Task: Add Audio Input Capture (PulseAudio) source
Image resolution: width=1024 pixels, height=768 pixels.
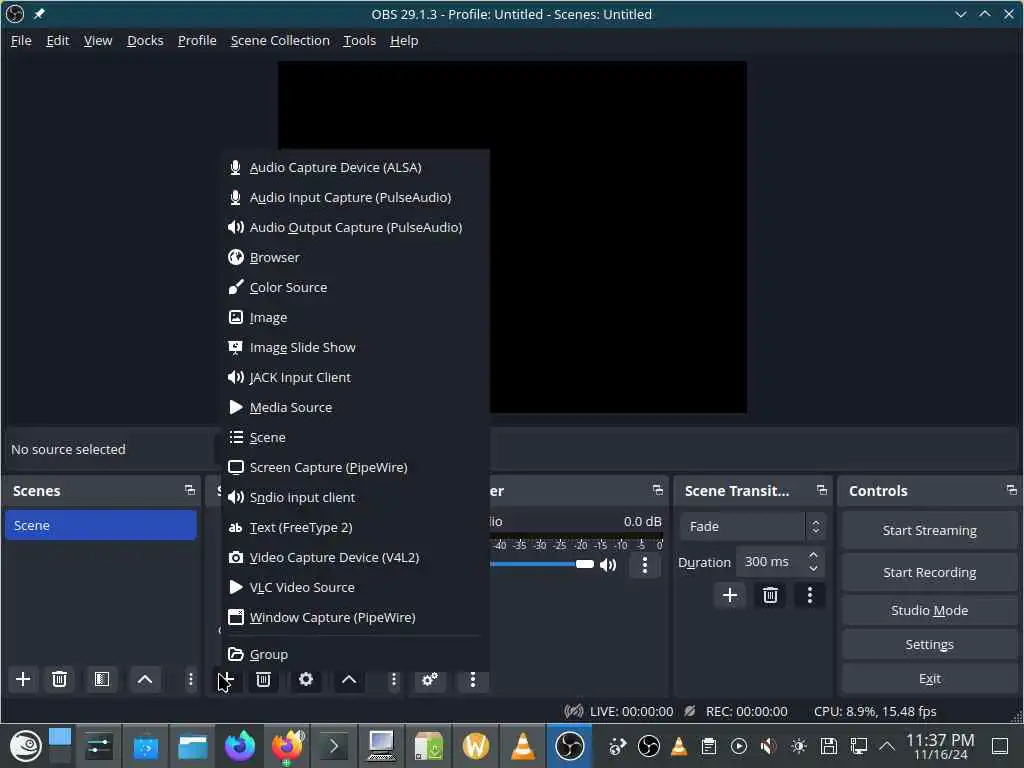Action: 355,198
